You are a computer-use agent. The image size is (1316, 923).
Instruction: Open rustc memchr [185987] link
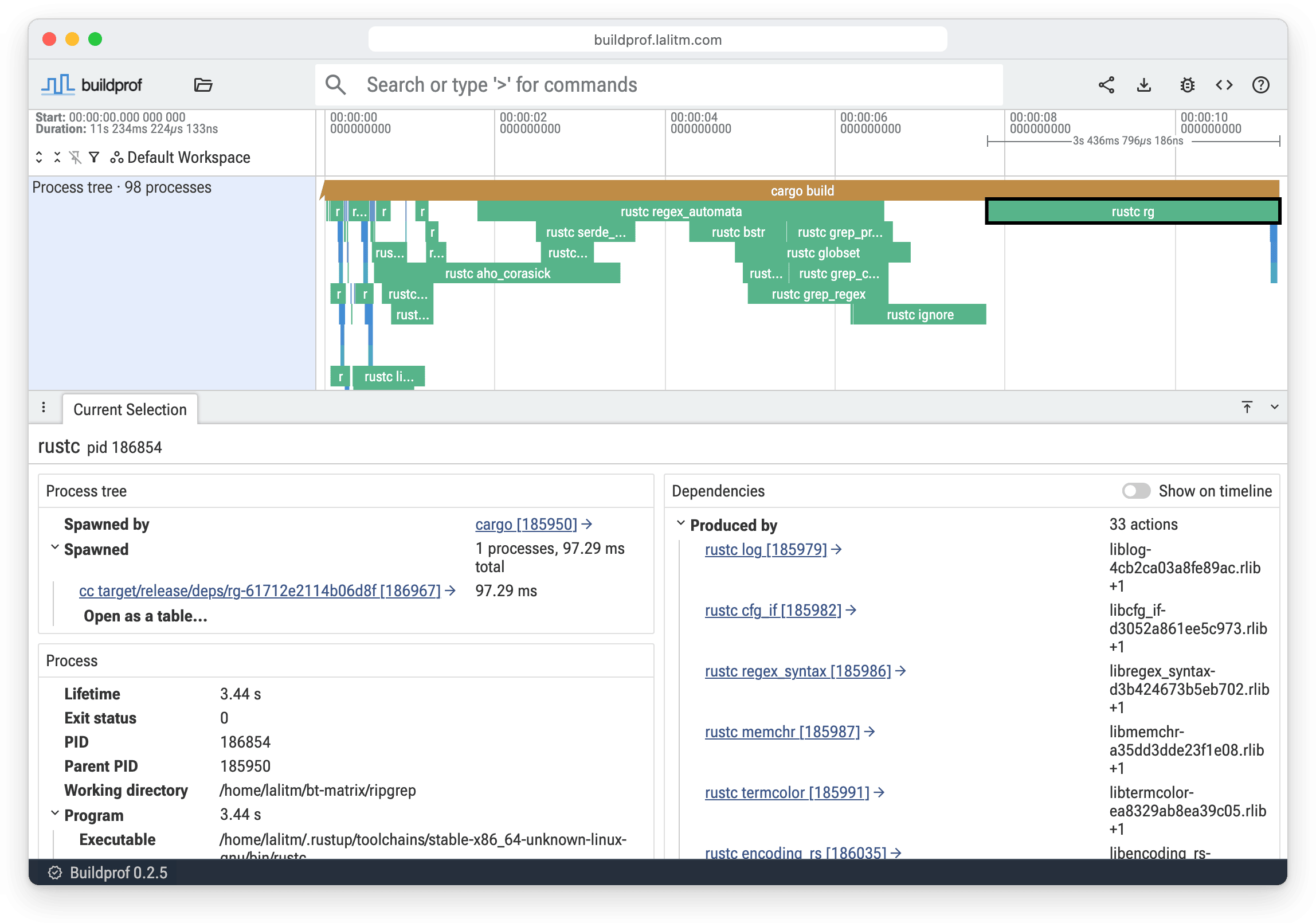(x=782, y=732)
